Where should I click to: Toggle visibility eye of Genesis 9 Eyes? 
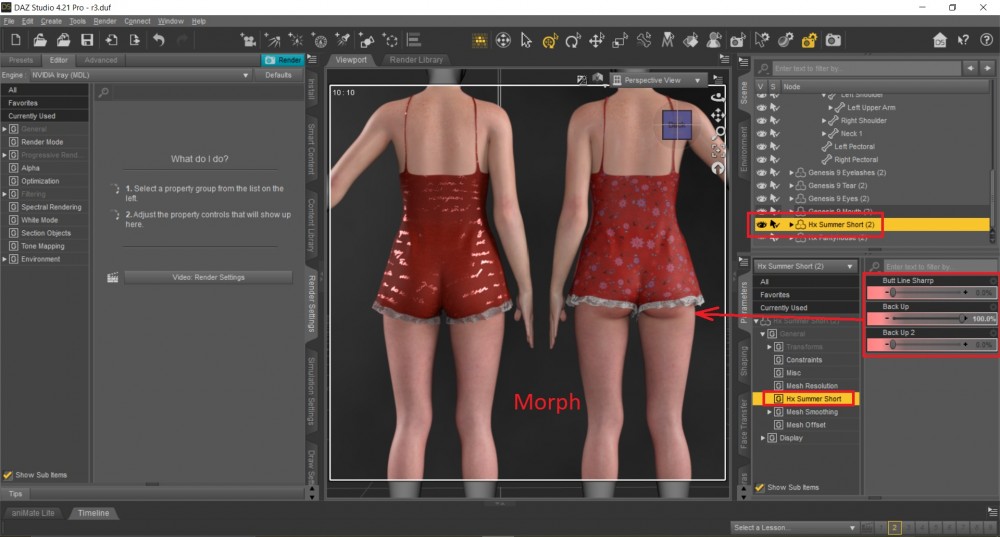click(x=761, y=199)
